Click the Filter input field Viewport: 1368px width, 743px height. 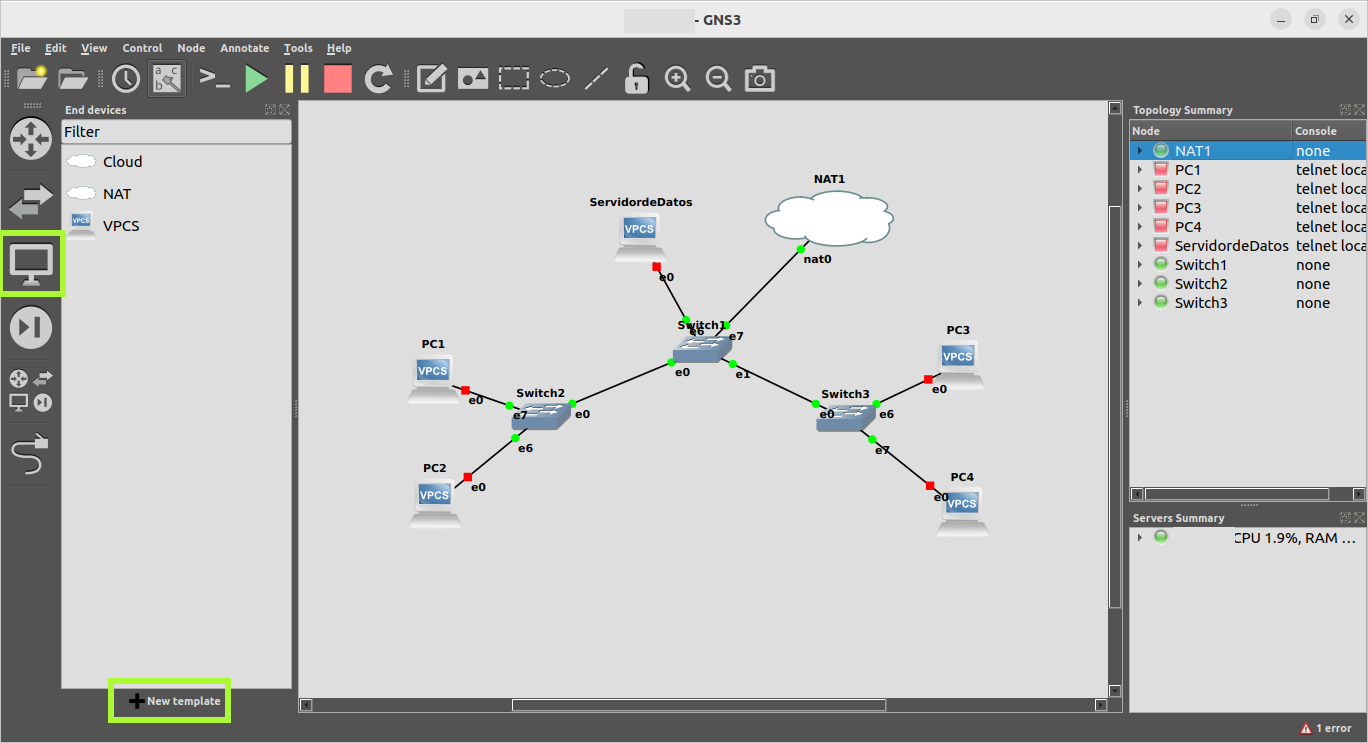click(x=177, y=132)
